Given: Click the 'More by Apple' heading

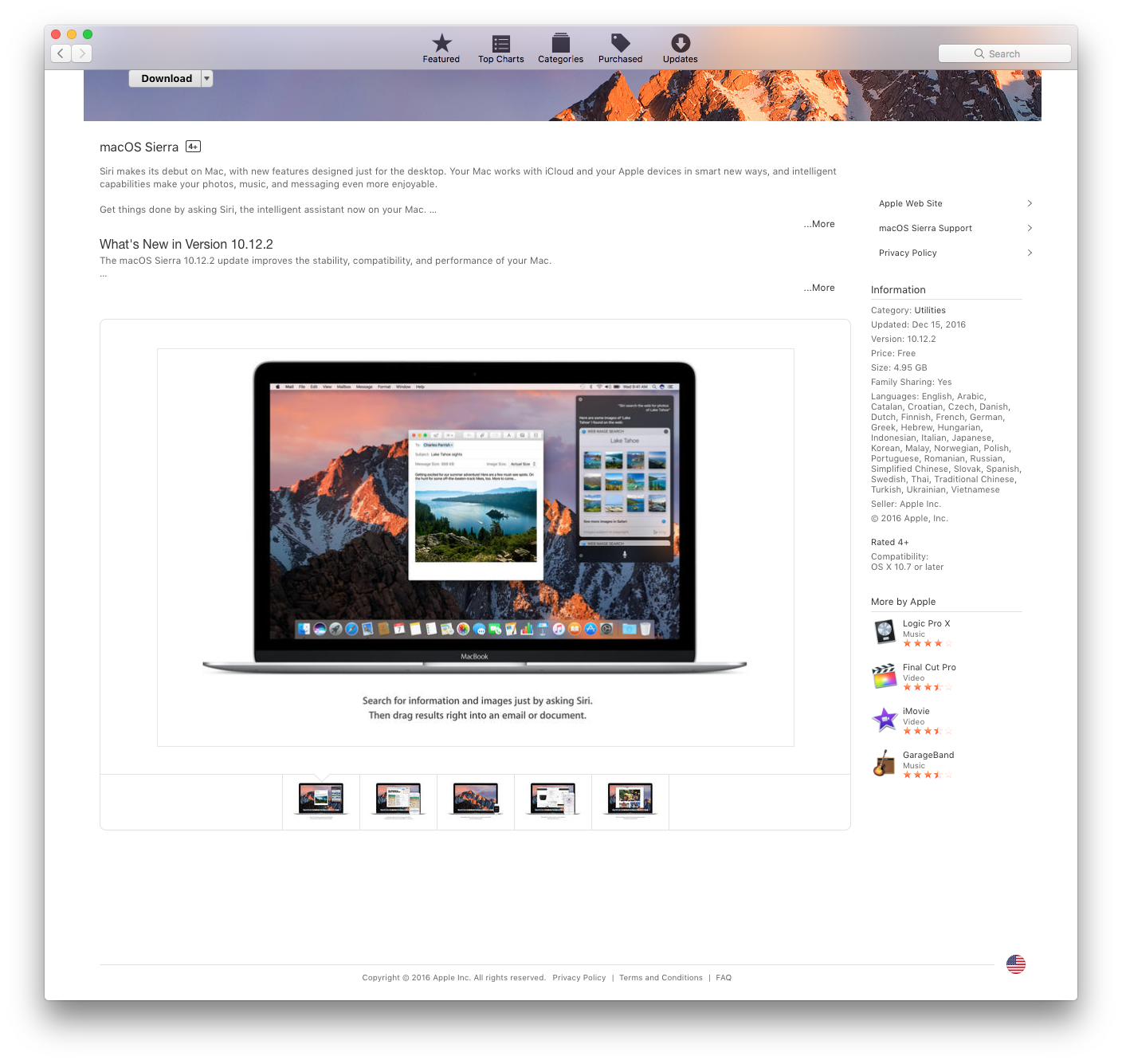Looking at the screenshot, I should [904, 602].
